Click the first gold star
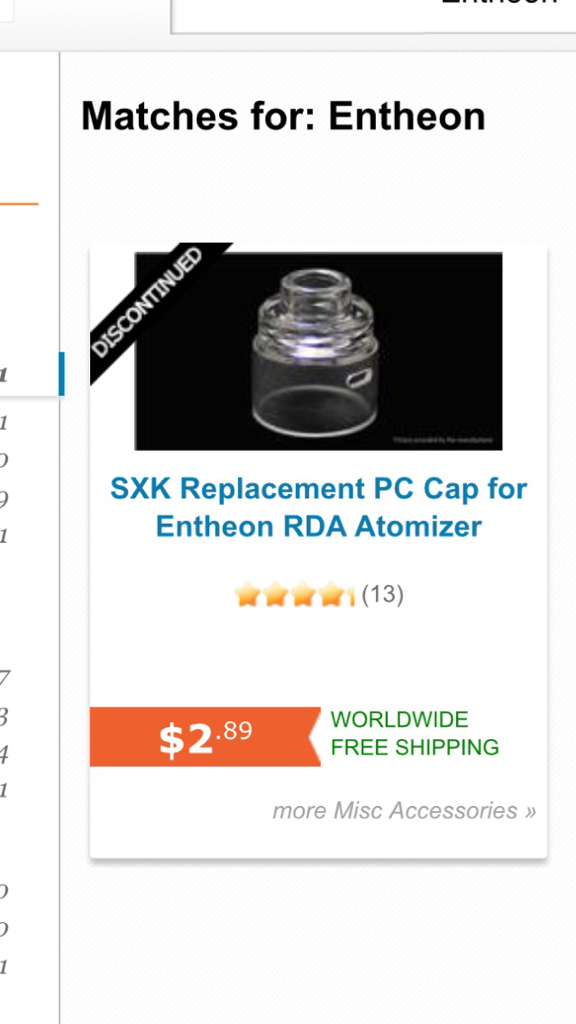Image resolution: width=576 pixels, height=1024 pixels. (247, 595)
